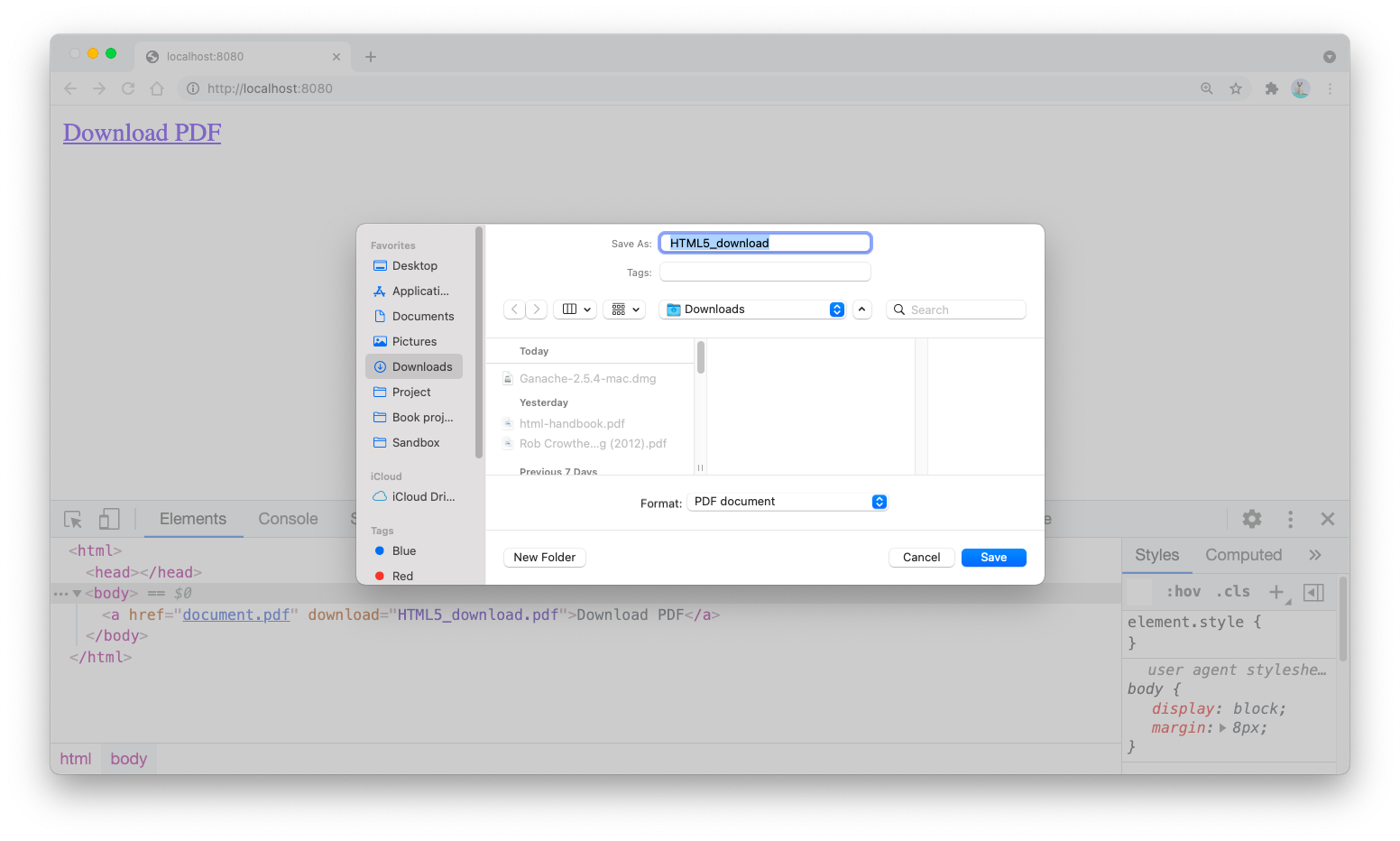
Task: Select the Red tag color dot
Action: [380, 576]
